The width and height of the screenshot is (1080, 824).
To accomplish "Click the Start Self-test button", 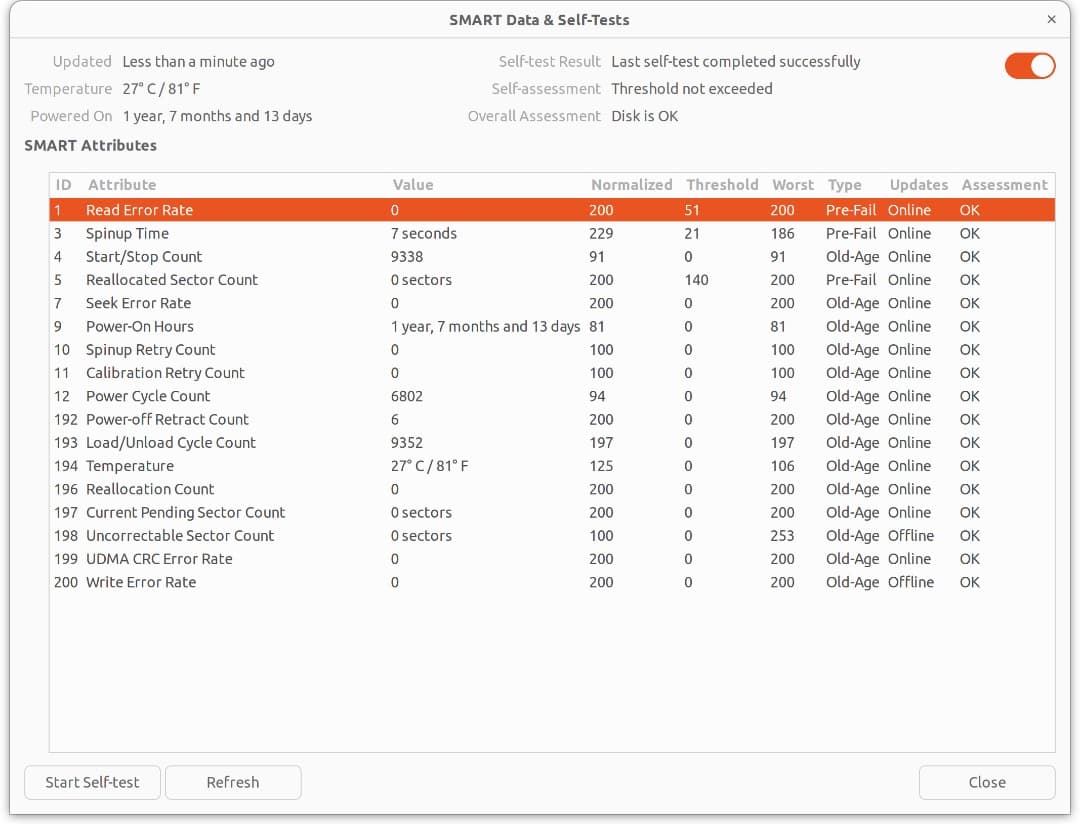I will (92, 782).
